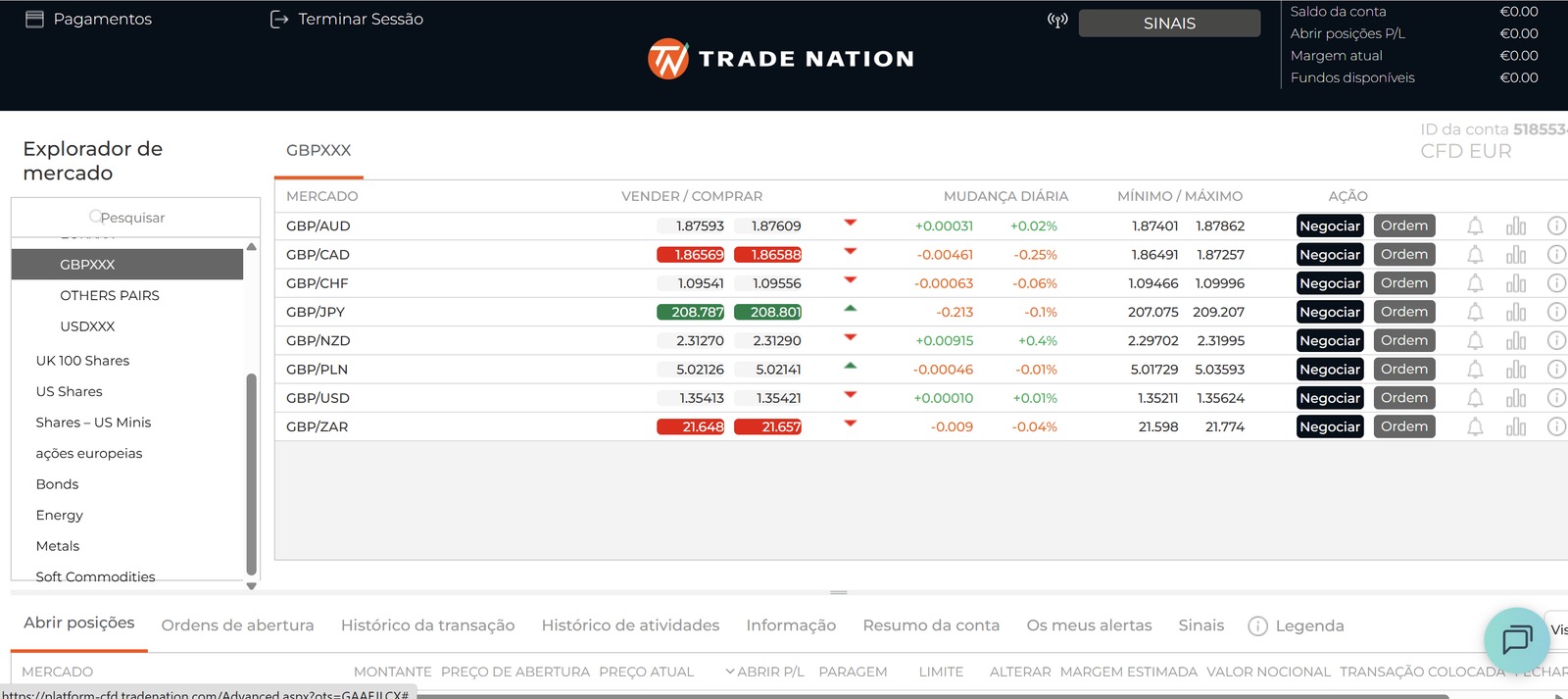Select USDXXX category
Viewport: 1568px width, 699px height.
coord(87,326)
